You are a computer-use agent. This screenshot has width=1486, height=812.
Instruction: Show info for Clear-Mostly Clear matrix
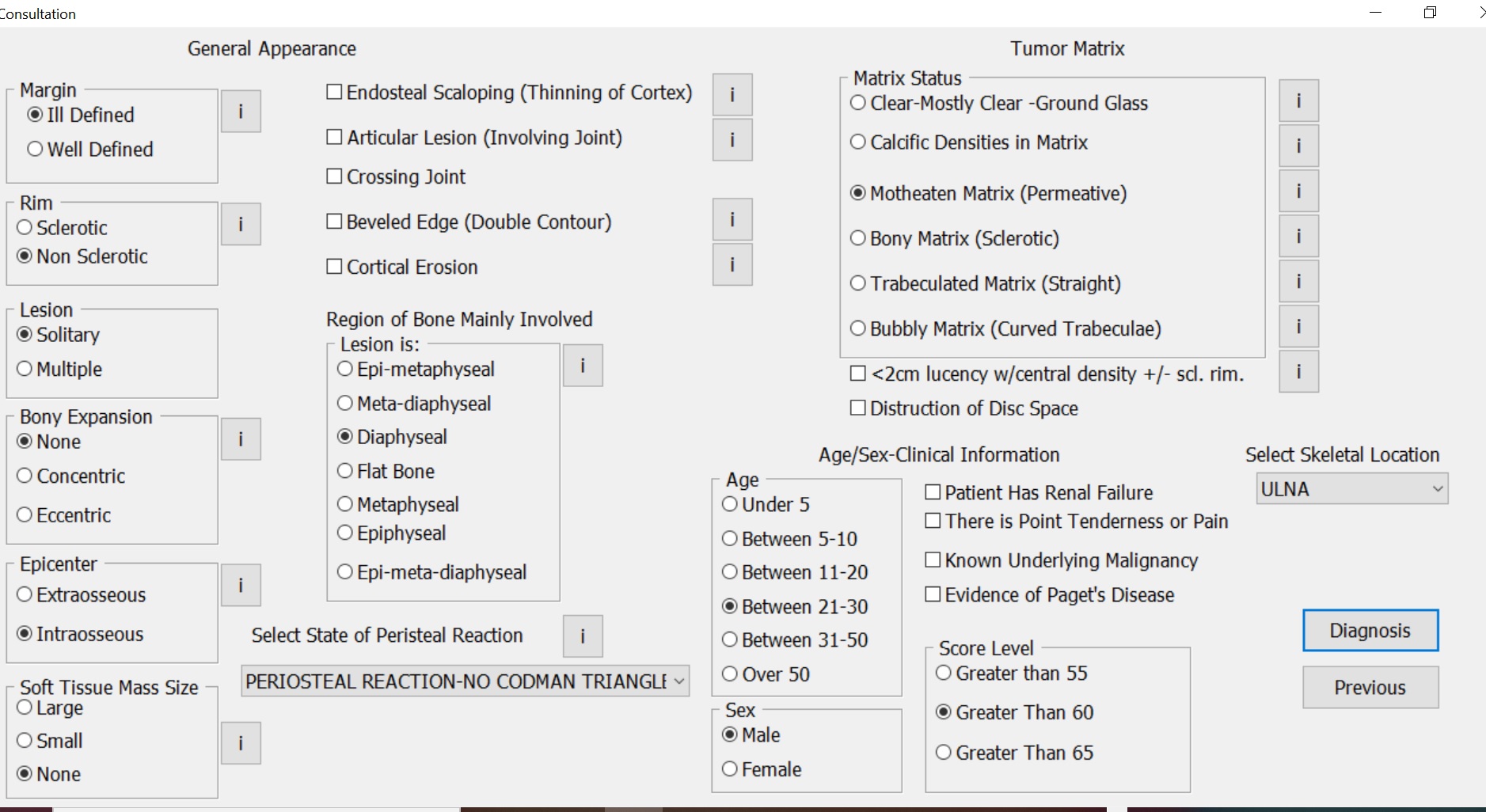[x=1299, y=101]
